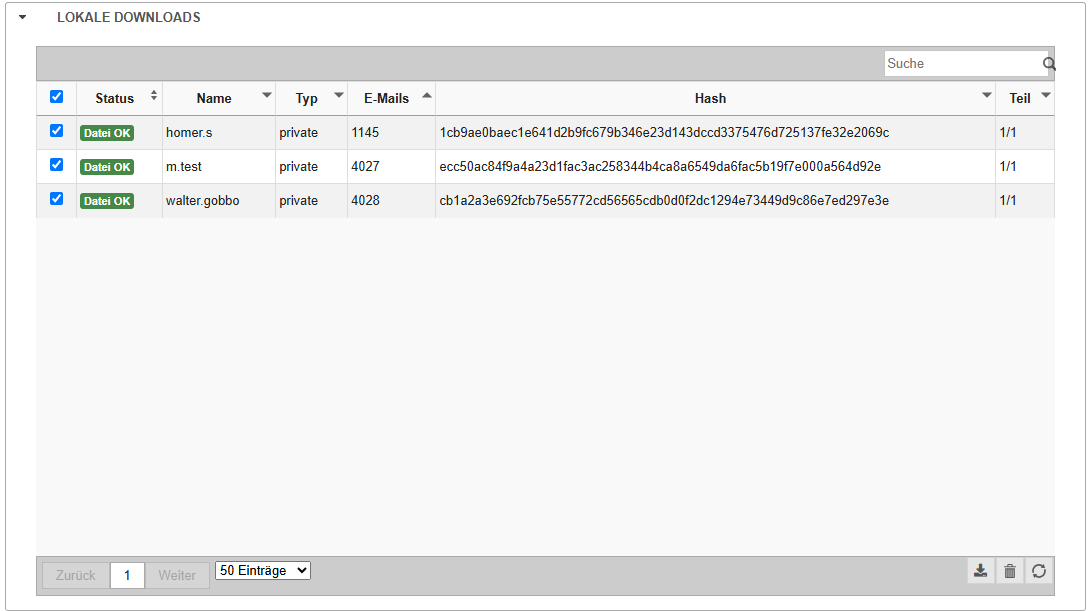Viewport: 1089px width, 611px height.
Task: Click into the Suche search field
Action: click(x=962, y=64)
